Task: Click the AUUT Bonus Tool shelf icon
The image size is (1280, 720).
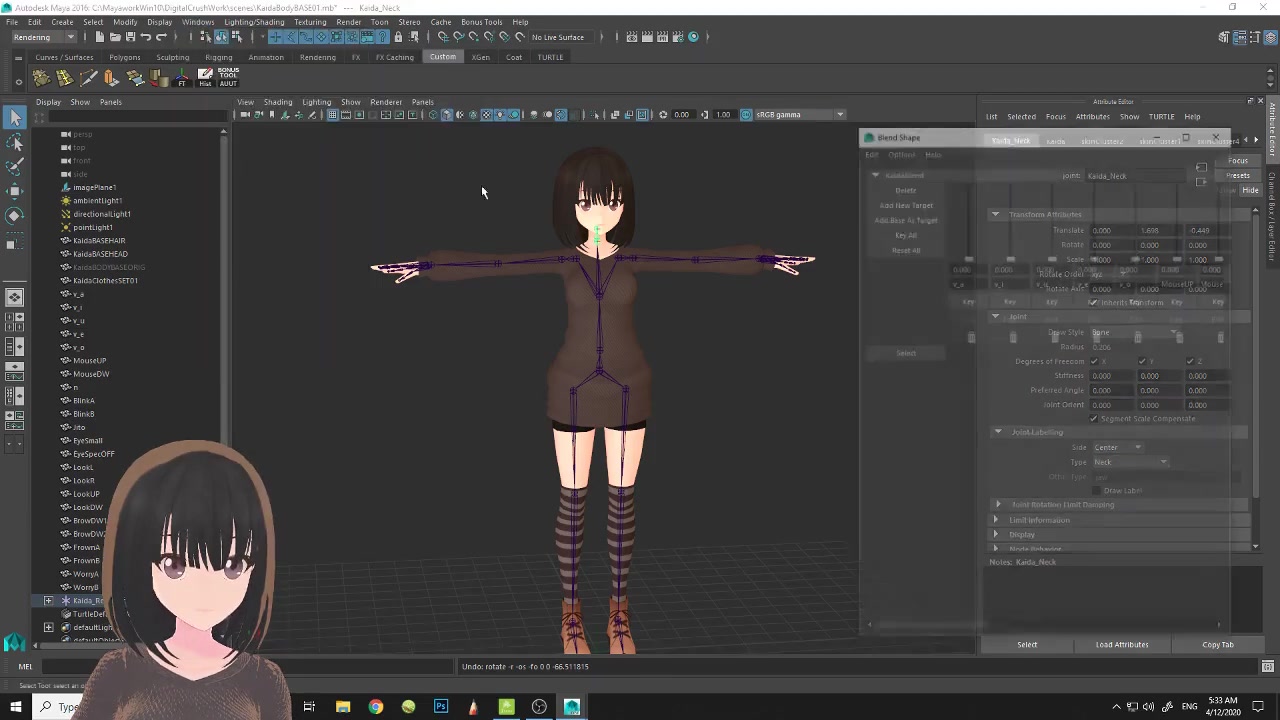Action: click(227, 76)
